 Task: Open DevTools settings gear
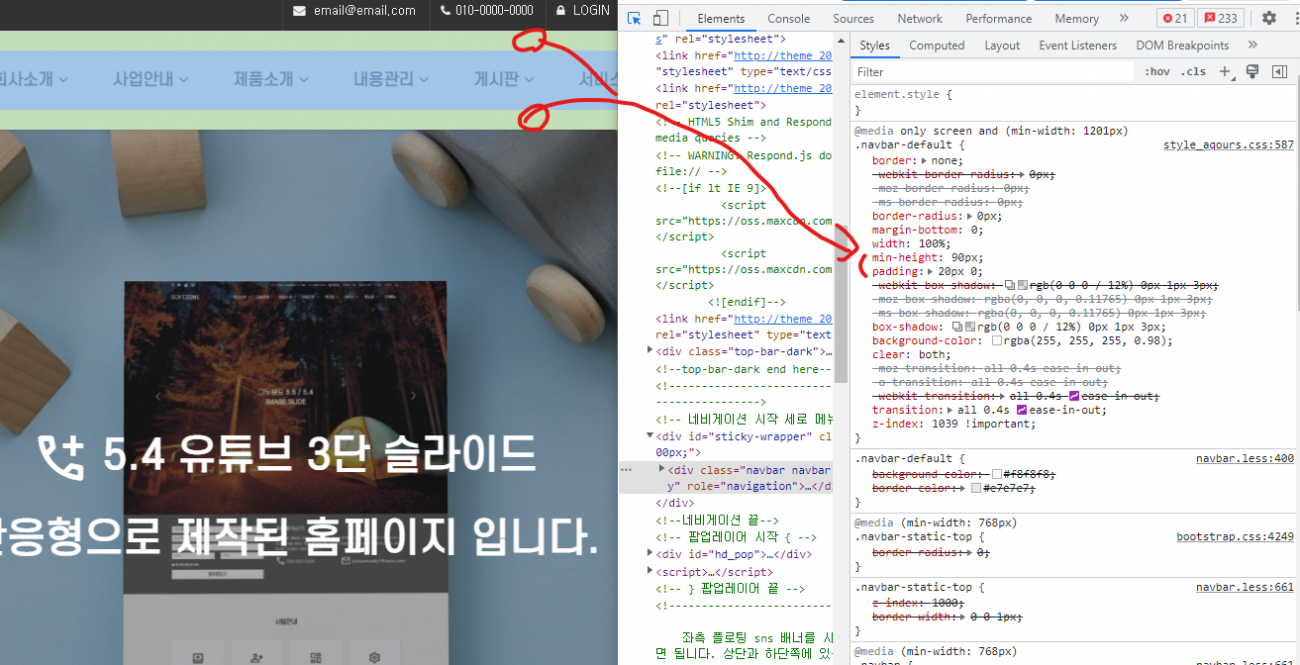1269,18
